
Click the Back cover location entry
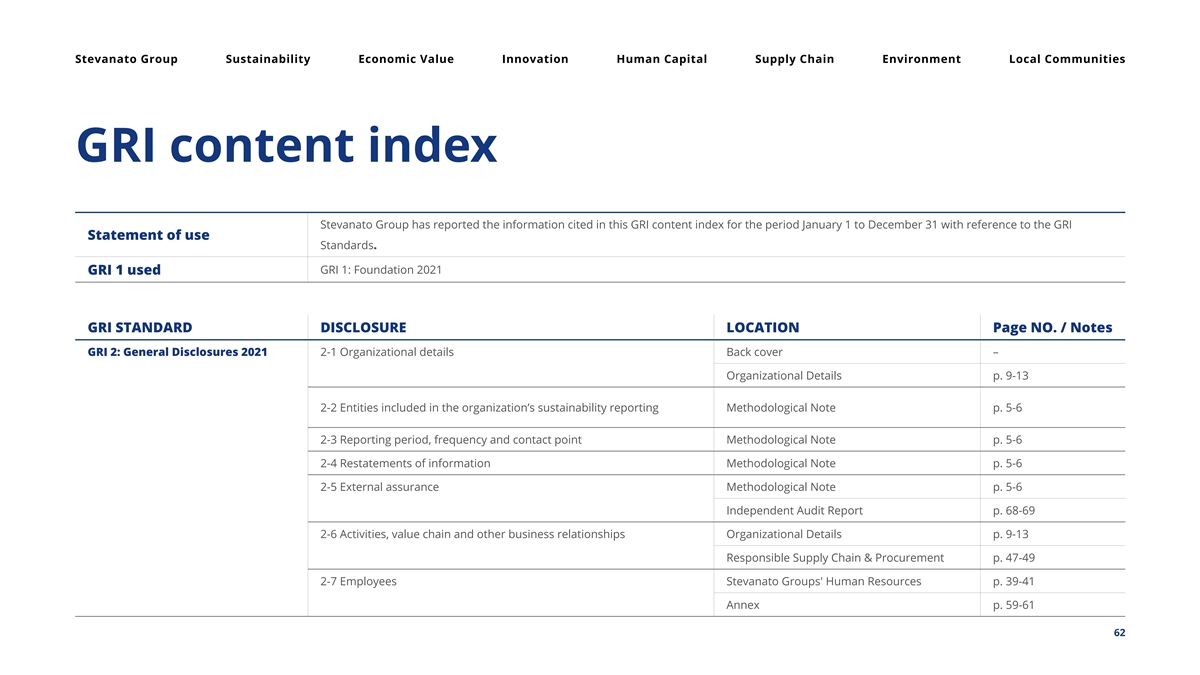(754, 352)
